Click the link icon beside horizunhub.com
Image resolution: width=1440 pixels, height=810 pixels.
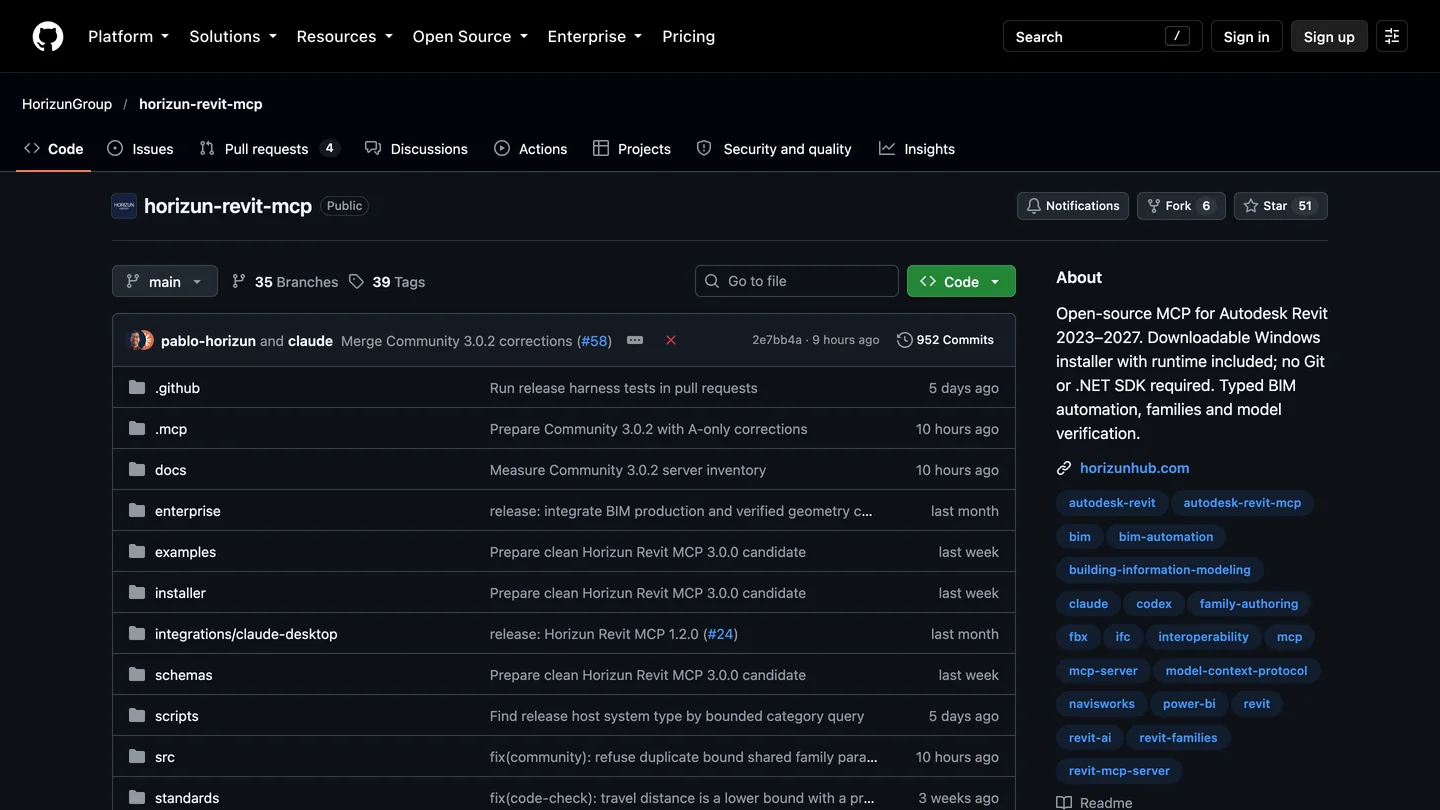pyautogui.click(x=1064, y=468)
